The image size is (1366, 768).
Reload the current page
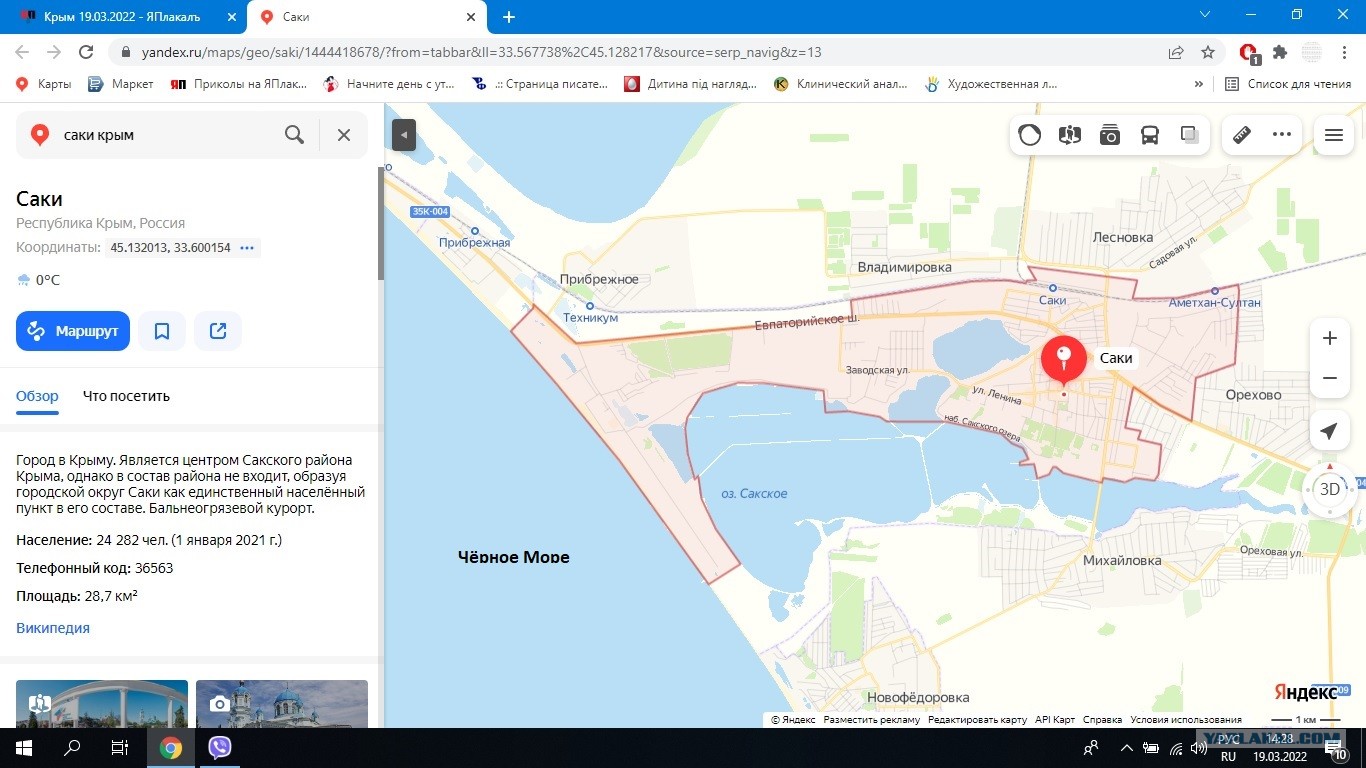pyautogui.click(x=86, y=52)
